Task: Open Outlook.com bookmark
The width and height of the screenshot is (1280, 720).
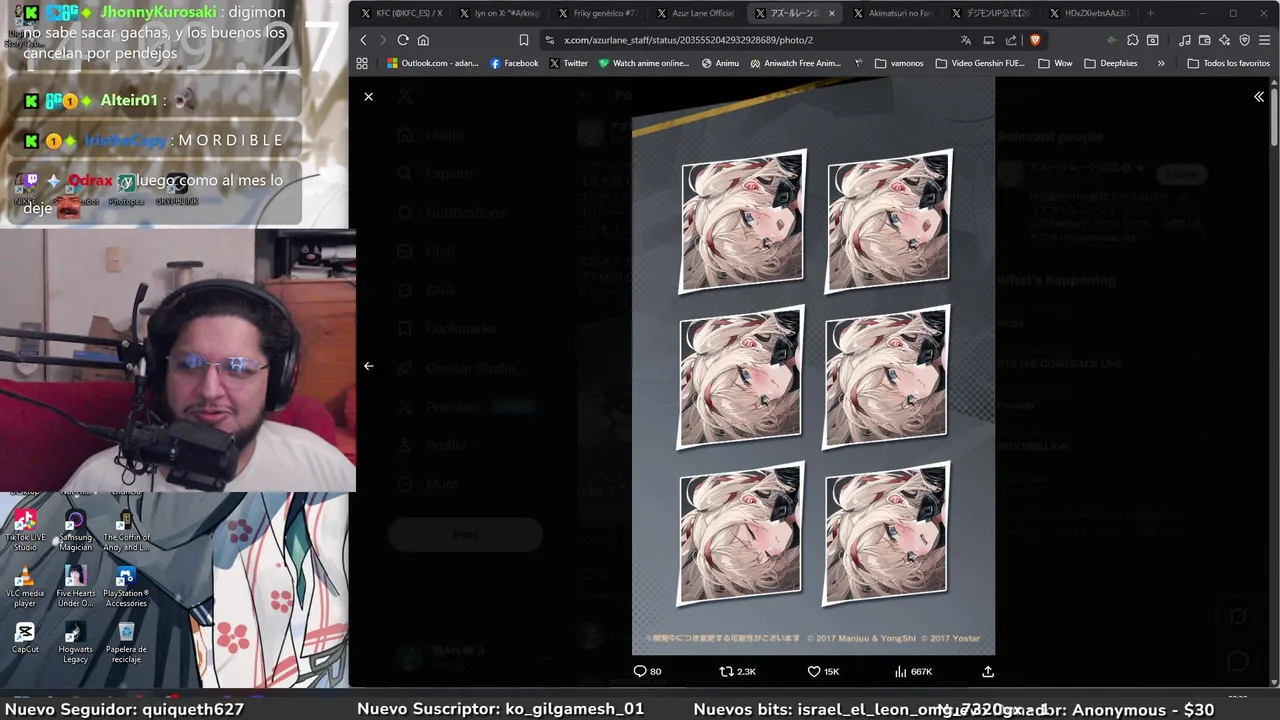Action: click(433, 63)
